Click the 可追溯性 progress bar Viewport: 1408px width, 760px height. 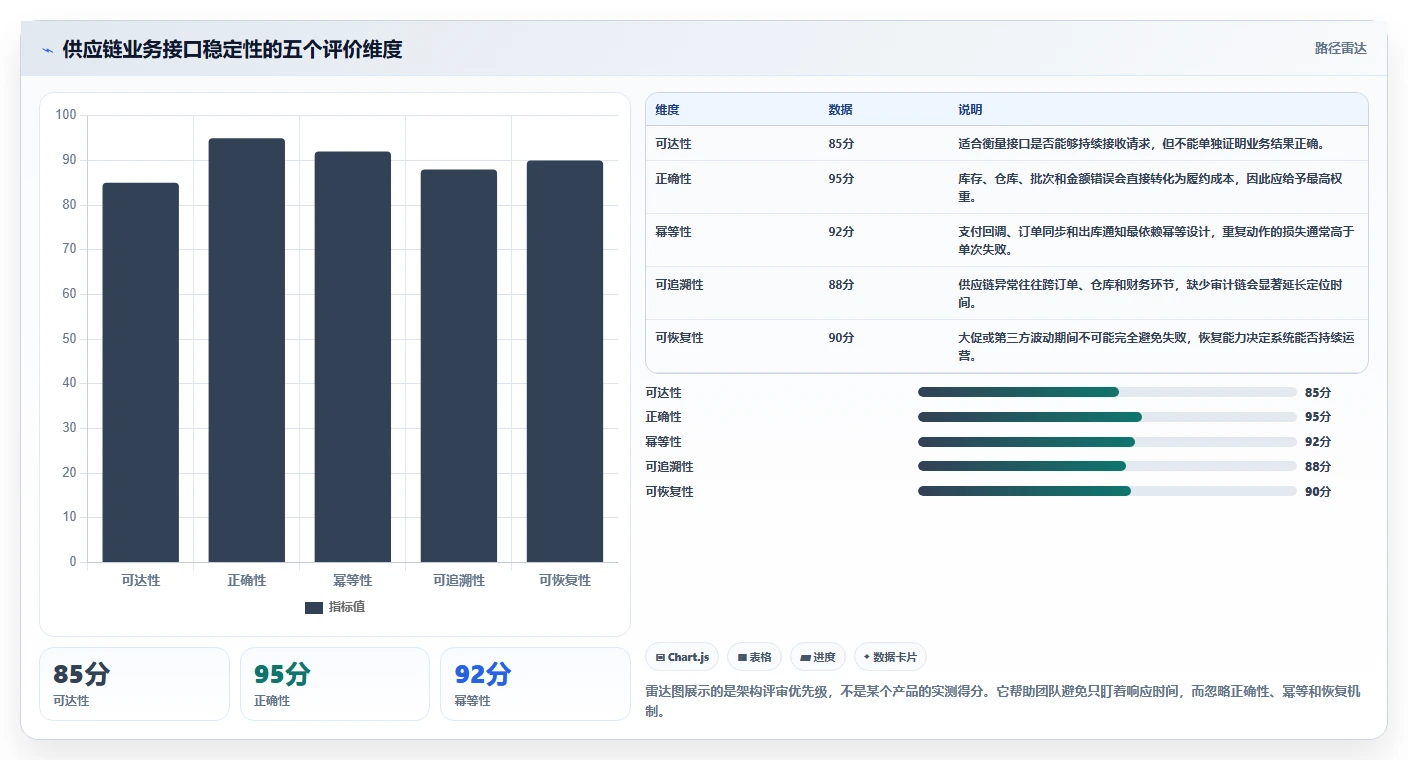pyautogui.click(x=1107, y=466)
